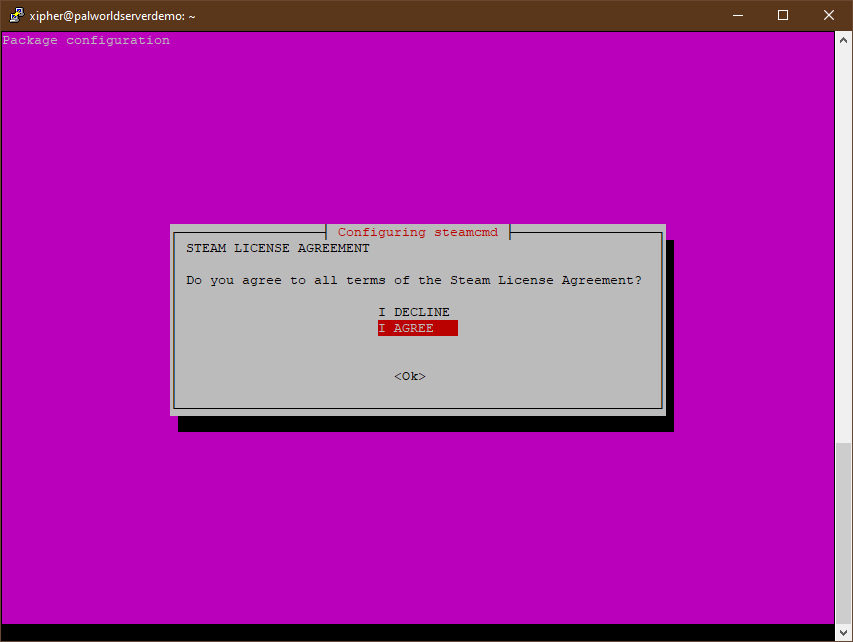Select the I AGREE option
Viewport: 853px width, 642px height.
pyautogui.click(x=418, y=328)
